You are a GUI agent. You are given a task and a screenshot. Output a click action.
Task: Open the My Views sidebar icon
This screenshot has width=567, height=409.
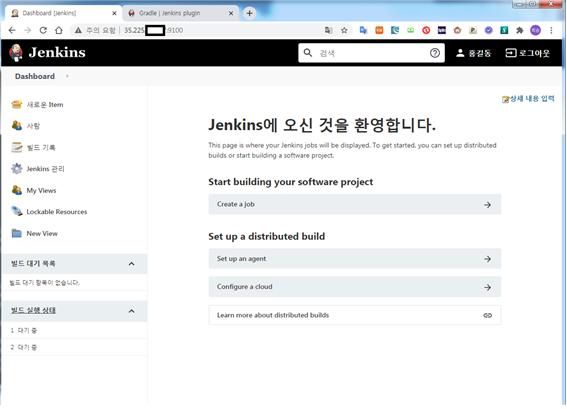coord(17,190)
